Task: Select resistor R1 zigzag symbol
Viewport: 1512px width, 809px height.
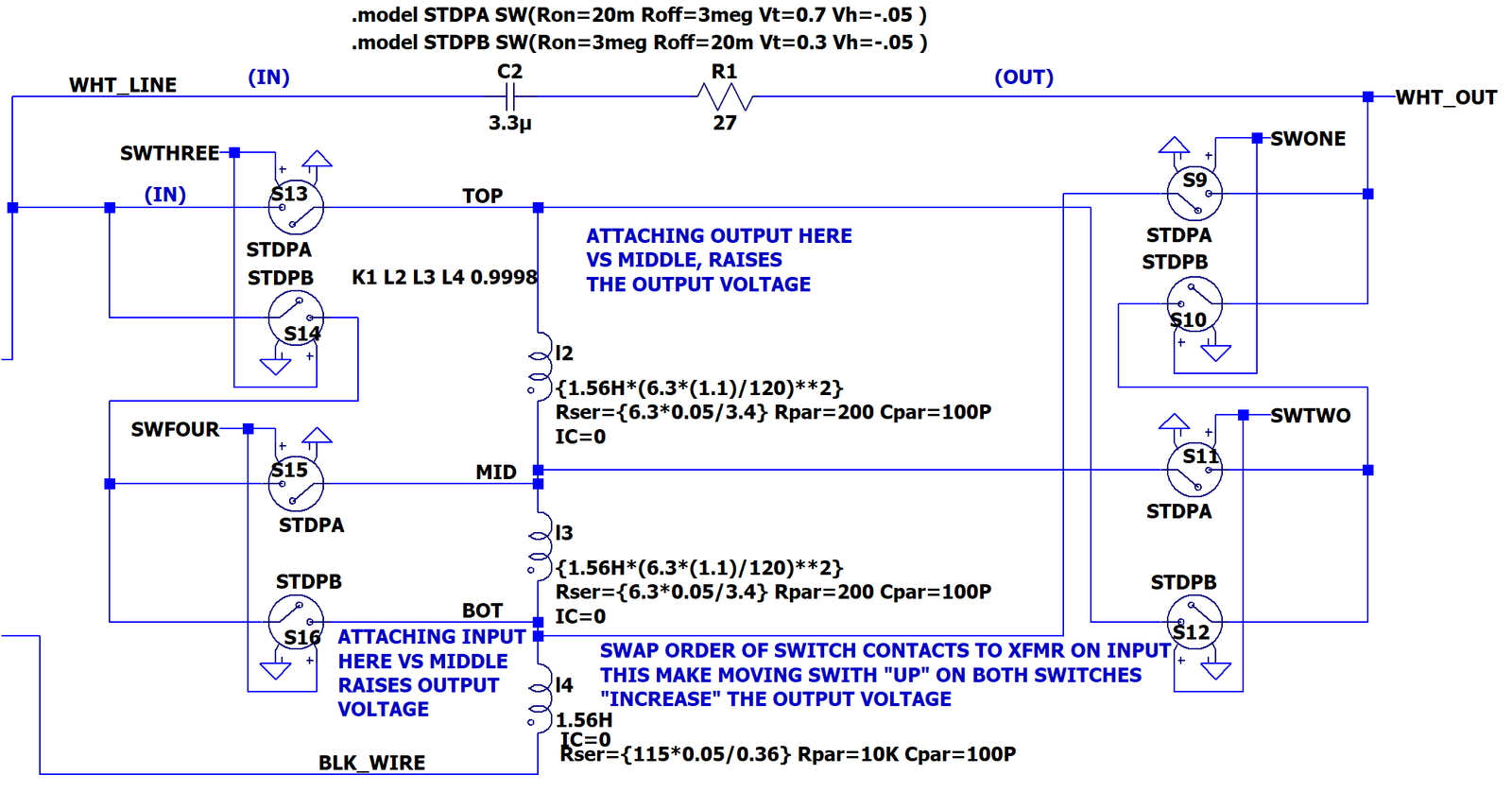Action: coord(725,96)
